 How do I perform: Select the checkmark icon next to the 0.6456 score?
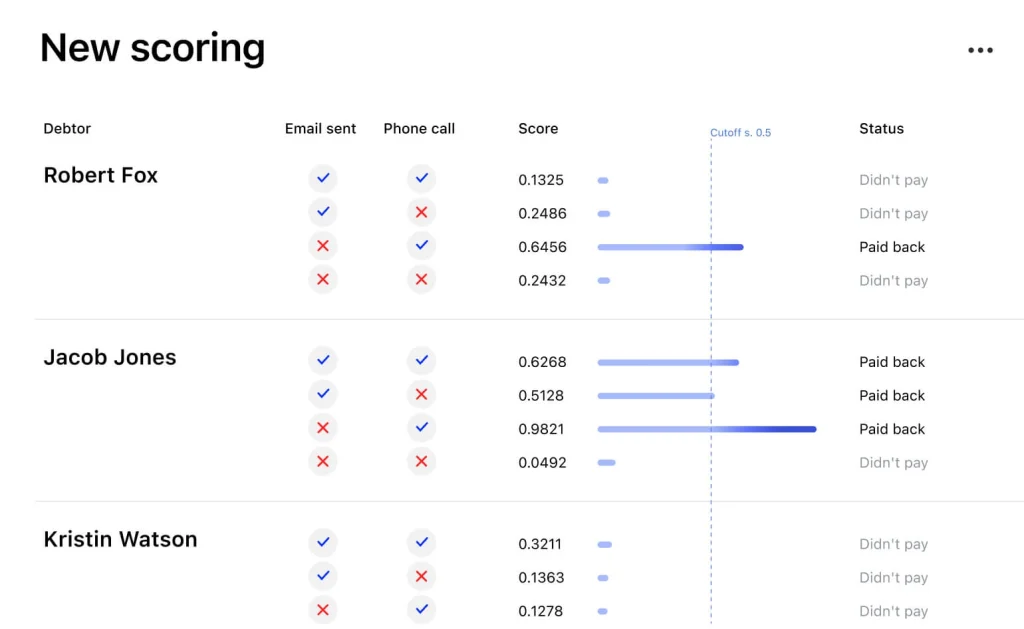tap(420, 246)
